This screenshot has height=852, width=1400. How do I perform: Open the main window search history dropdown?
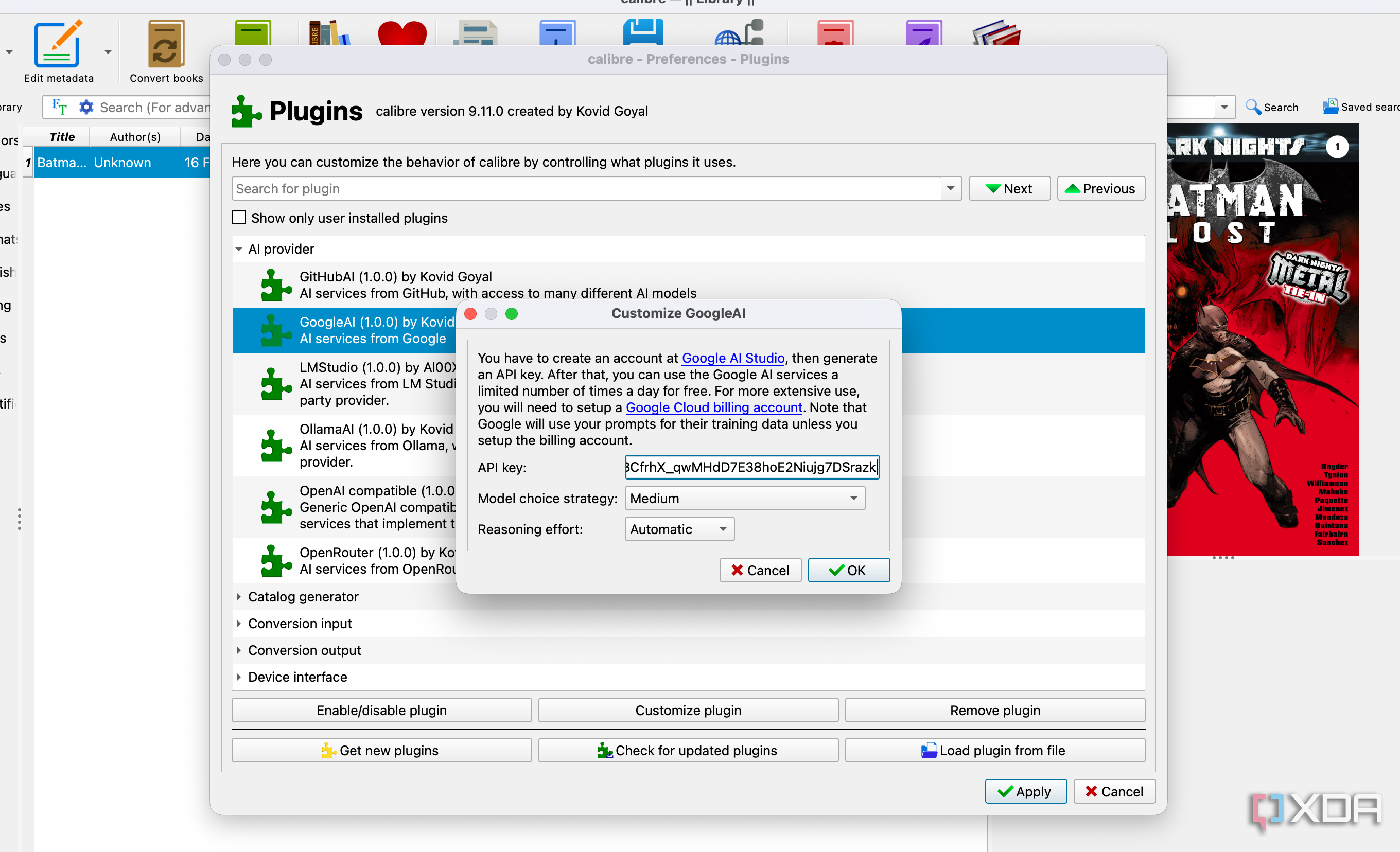(x=1224, y=107)
